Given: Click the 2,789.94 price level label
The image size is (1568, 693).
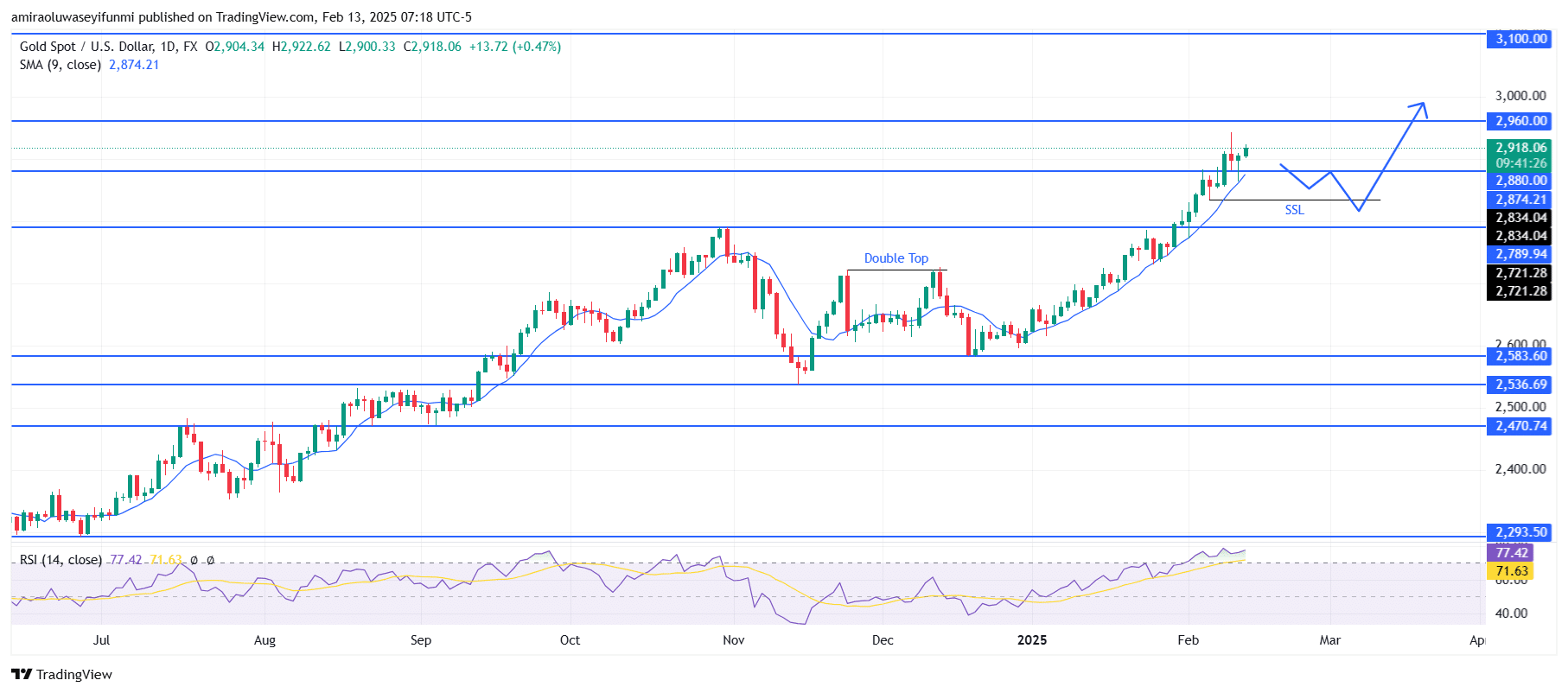Looking at the screenshot, I should [x=1519, y=254].
